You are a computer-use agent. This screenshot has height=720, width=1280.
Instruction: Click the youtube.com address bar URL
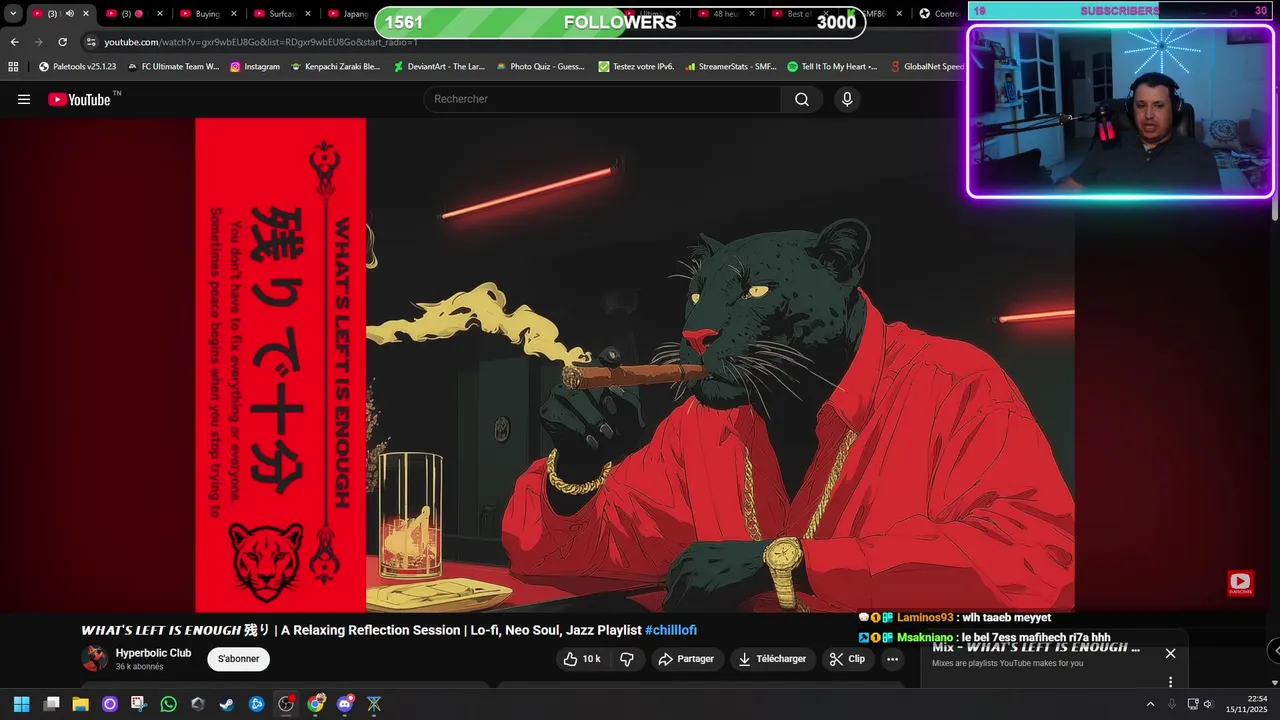[261, 42]
